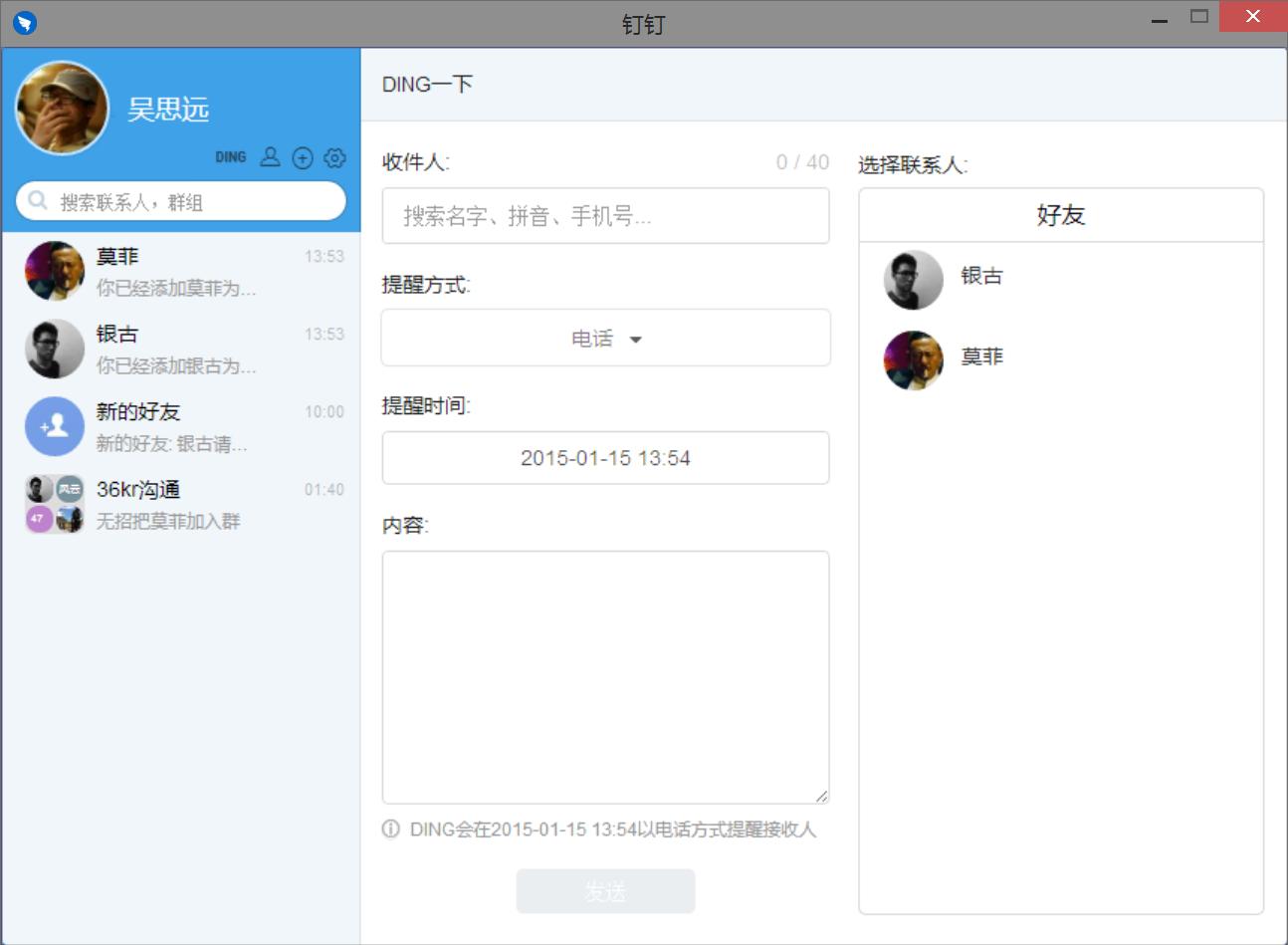Open 莫菲 chat avatar in conversation list

tap(55, 271)
